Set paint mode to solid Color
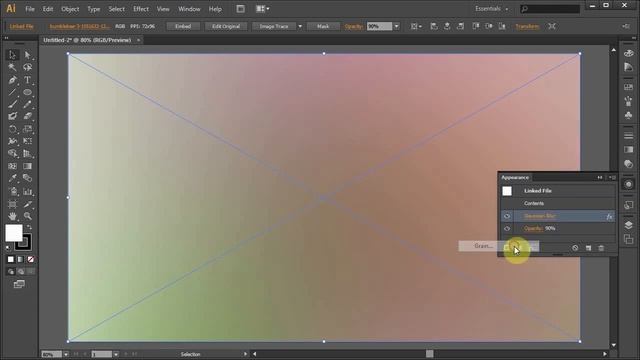 11,259
